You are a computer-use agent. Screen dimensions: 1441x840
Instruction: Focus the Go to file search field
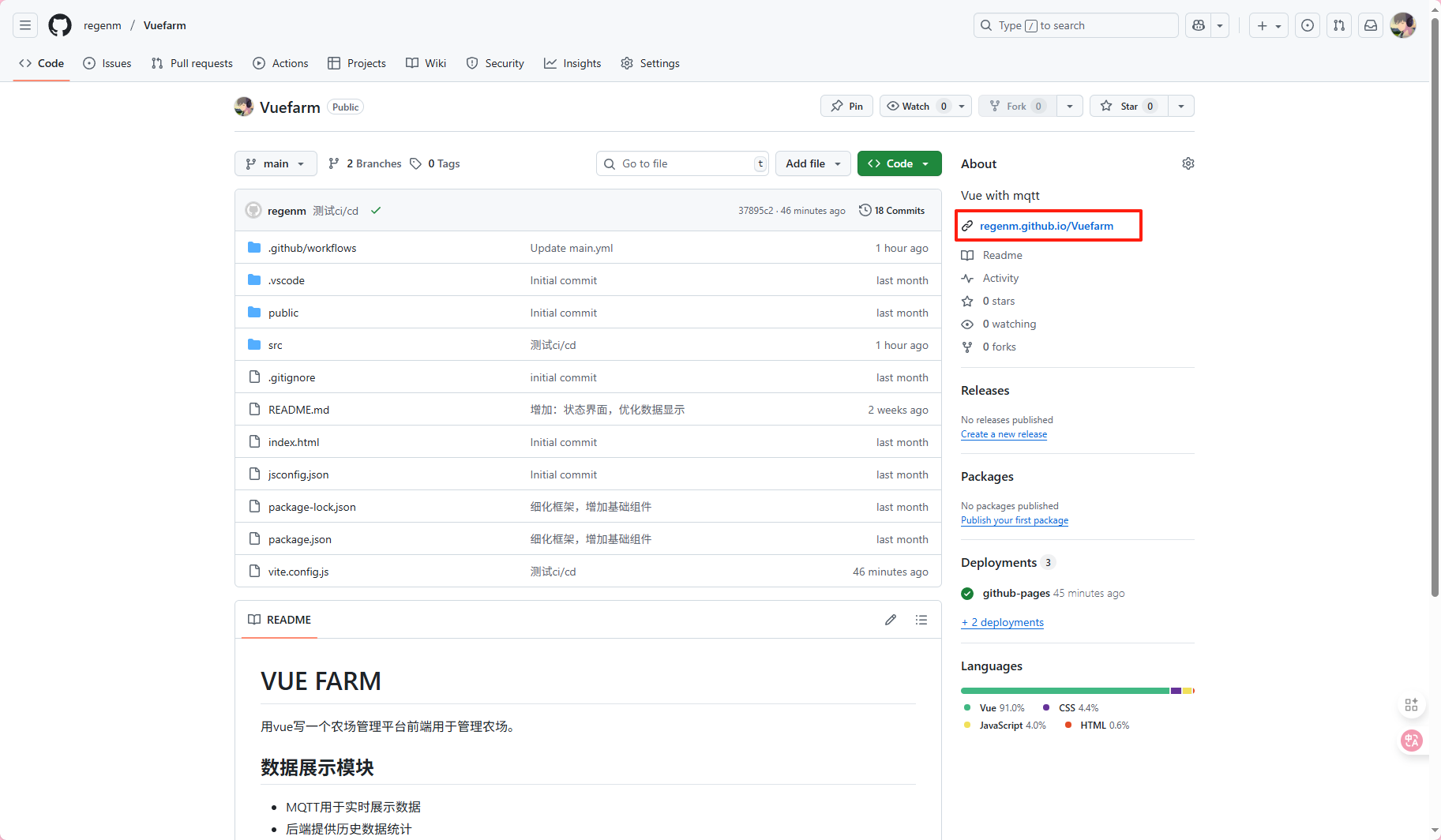coord(682,163)
